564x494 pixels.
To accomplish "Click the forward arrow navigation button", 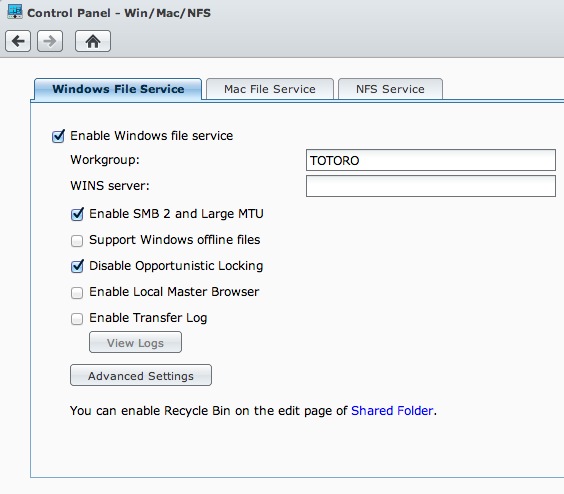I will (50, 41).
